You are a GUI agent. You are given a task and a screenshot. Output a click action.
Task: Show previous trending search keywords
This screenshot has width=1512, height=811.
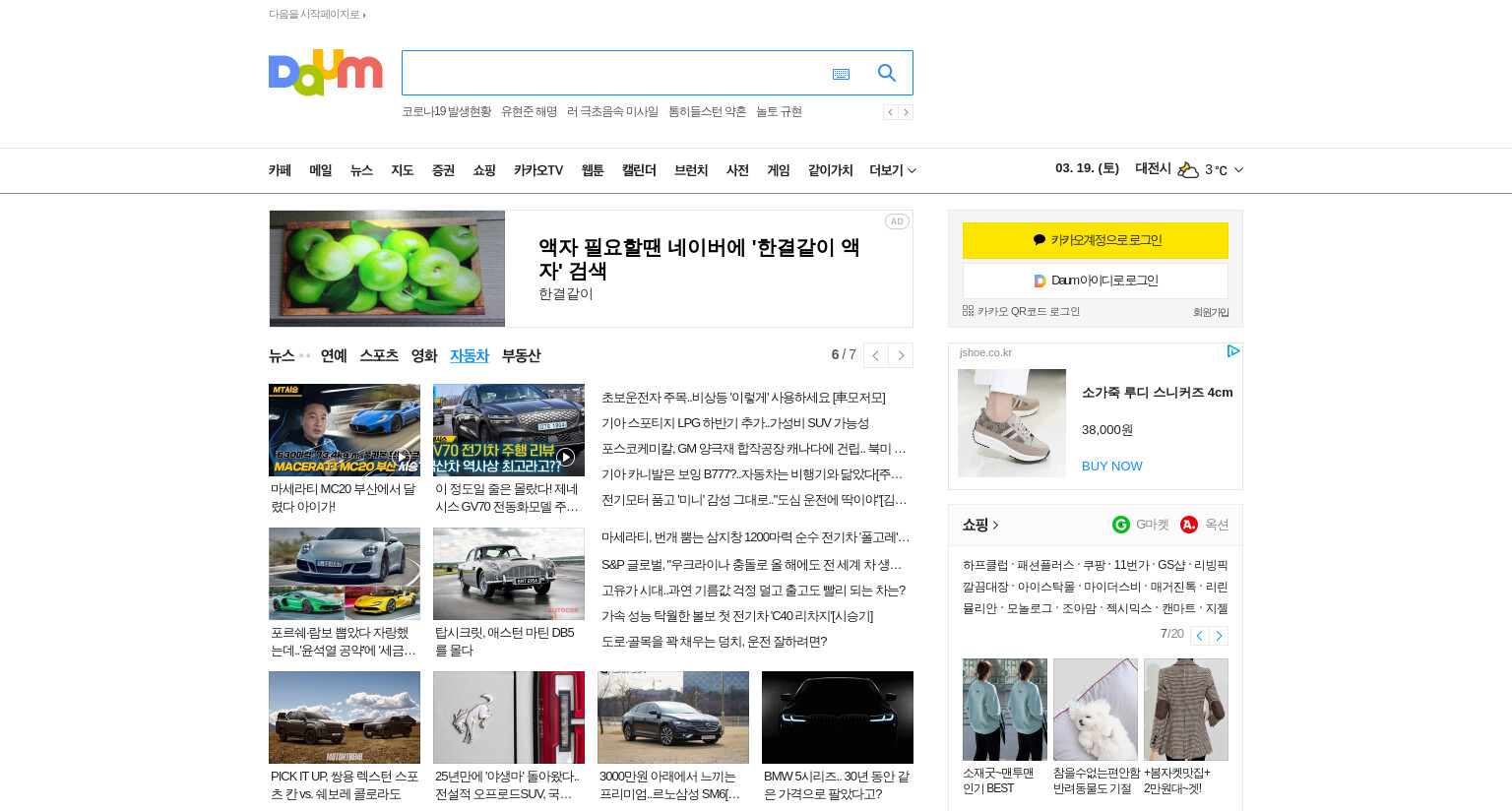pos(890,112)
